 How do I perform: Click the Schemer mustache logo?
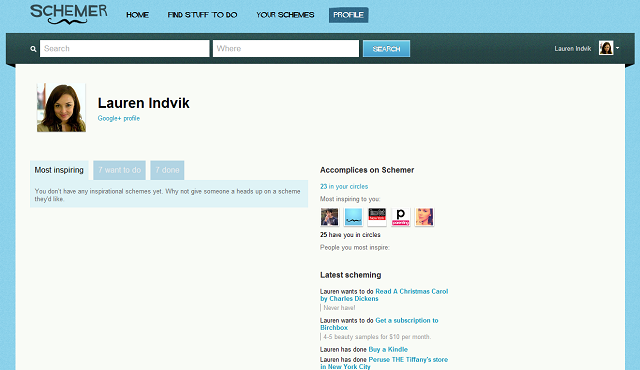click(69, 14)
